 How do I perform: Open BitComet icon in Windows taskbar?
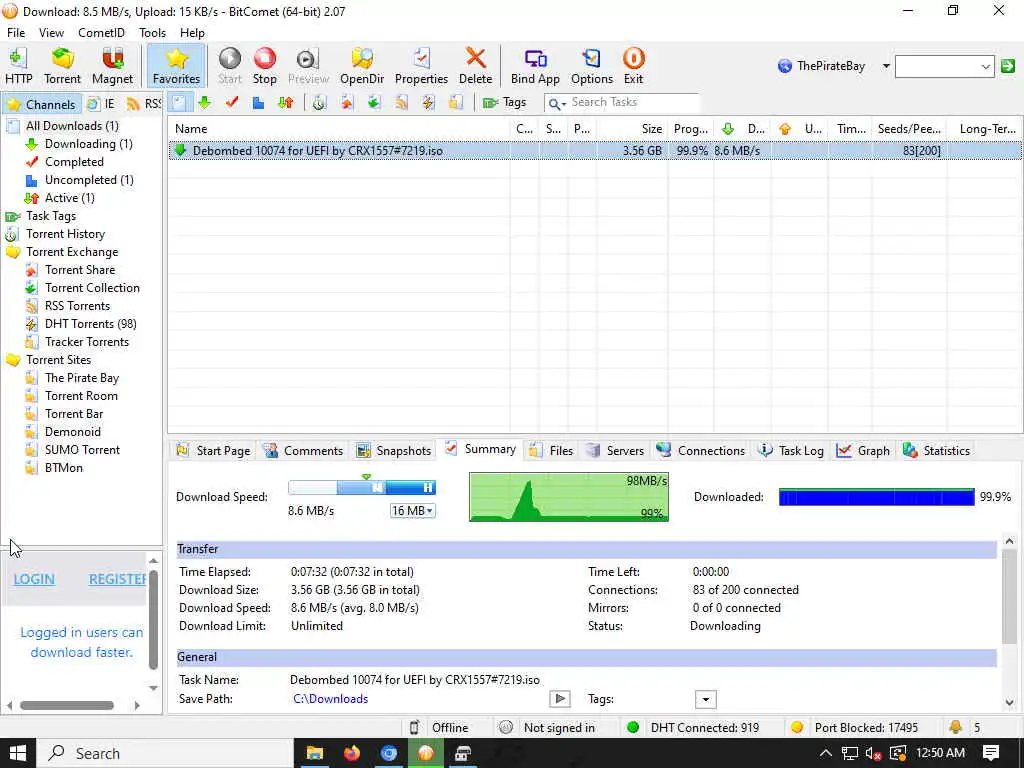[x=426, y=753]
